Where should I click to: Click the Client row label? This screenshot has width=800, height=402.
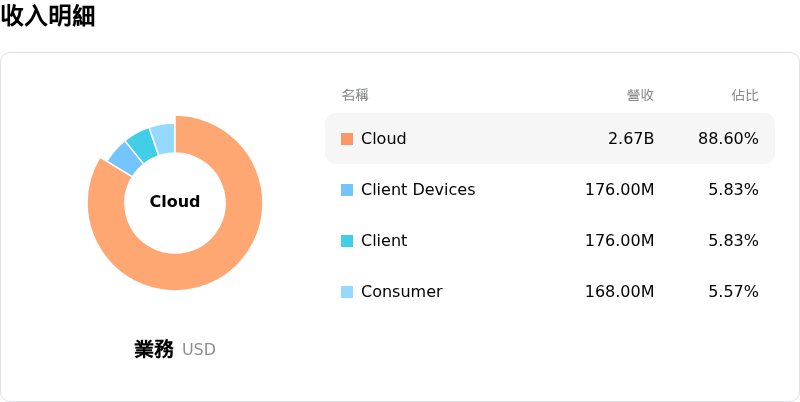384,241
